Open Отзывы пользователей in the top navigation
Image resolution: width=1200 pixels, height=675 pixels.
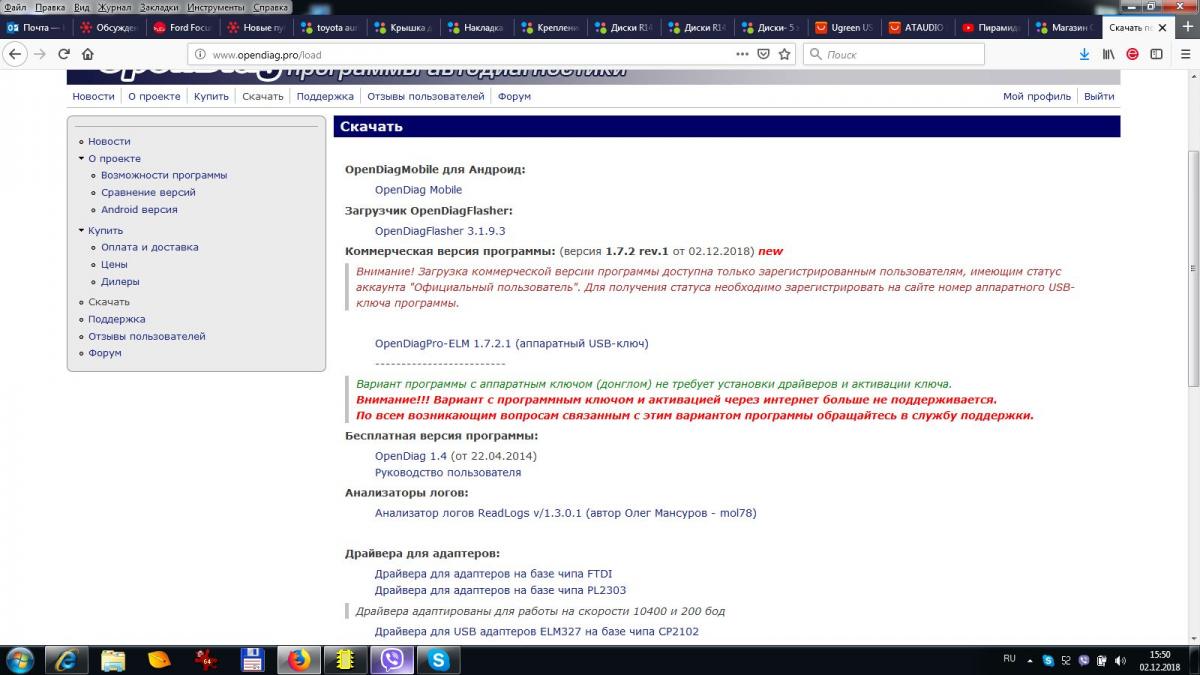coord(426,96)
